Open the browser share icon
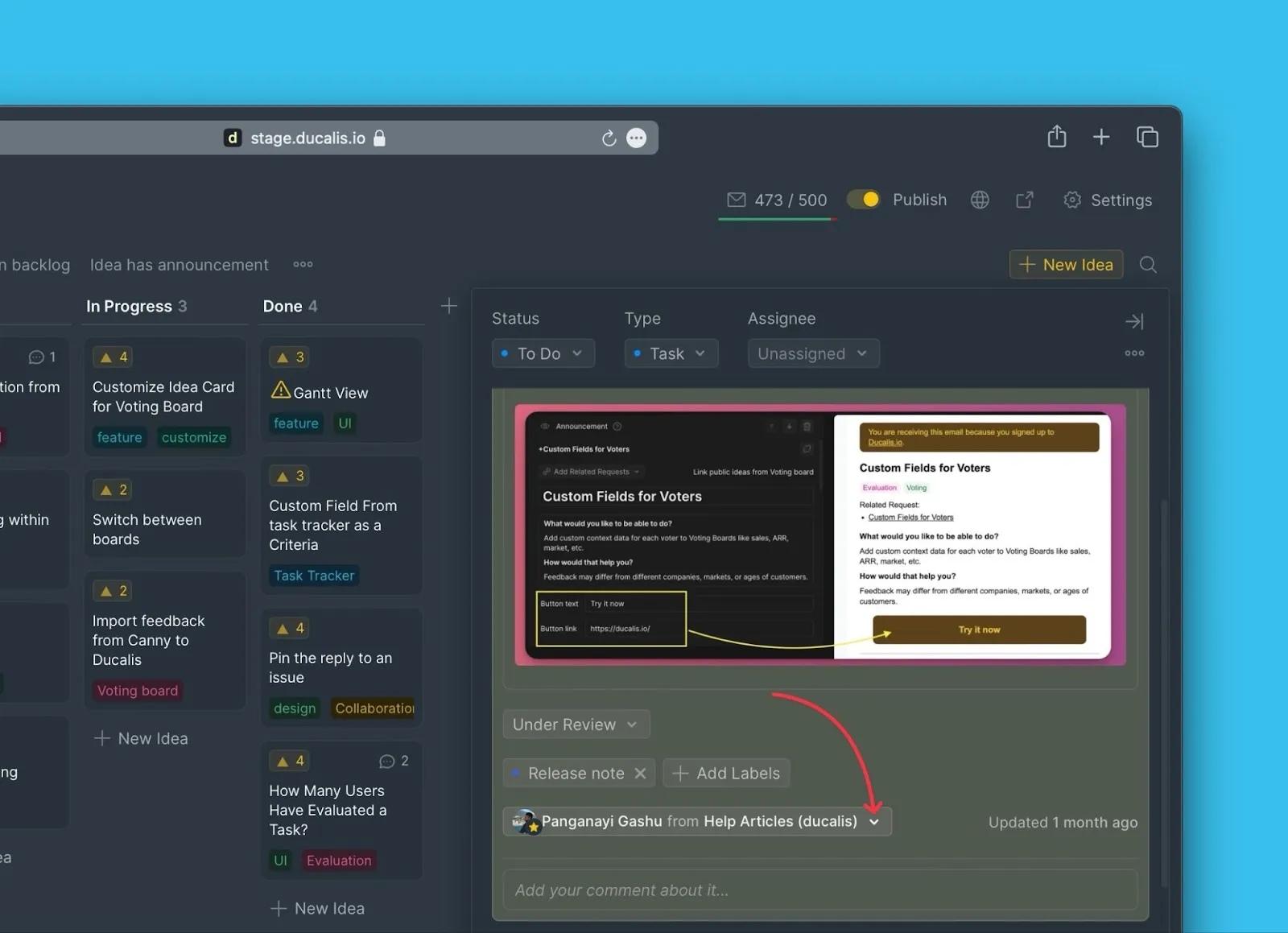Screen dimensions: 1288x933 pyautogui.click(x=1056, y=137)
